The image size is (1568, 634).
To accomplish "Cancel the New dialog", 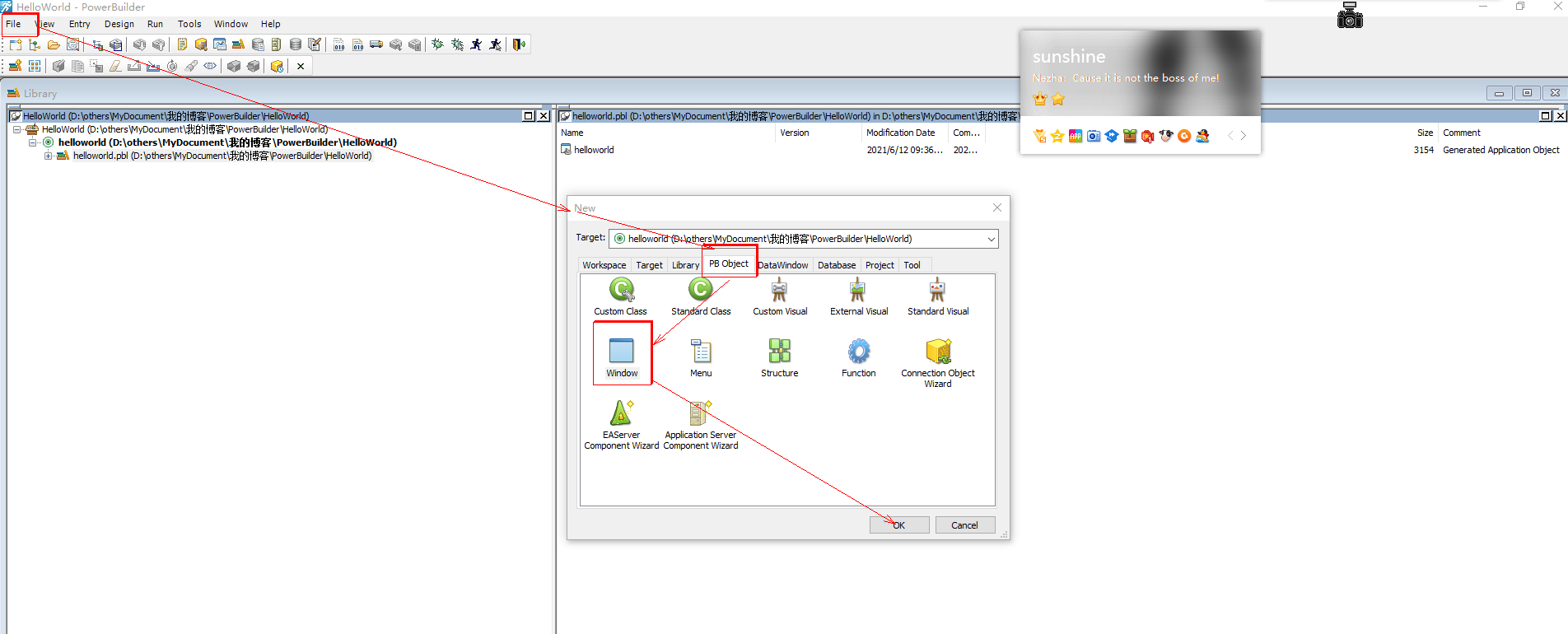I will coord(965,525).
